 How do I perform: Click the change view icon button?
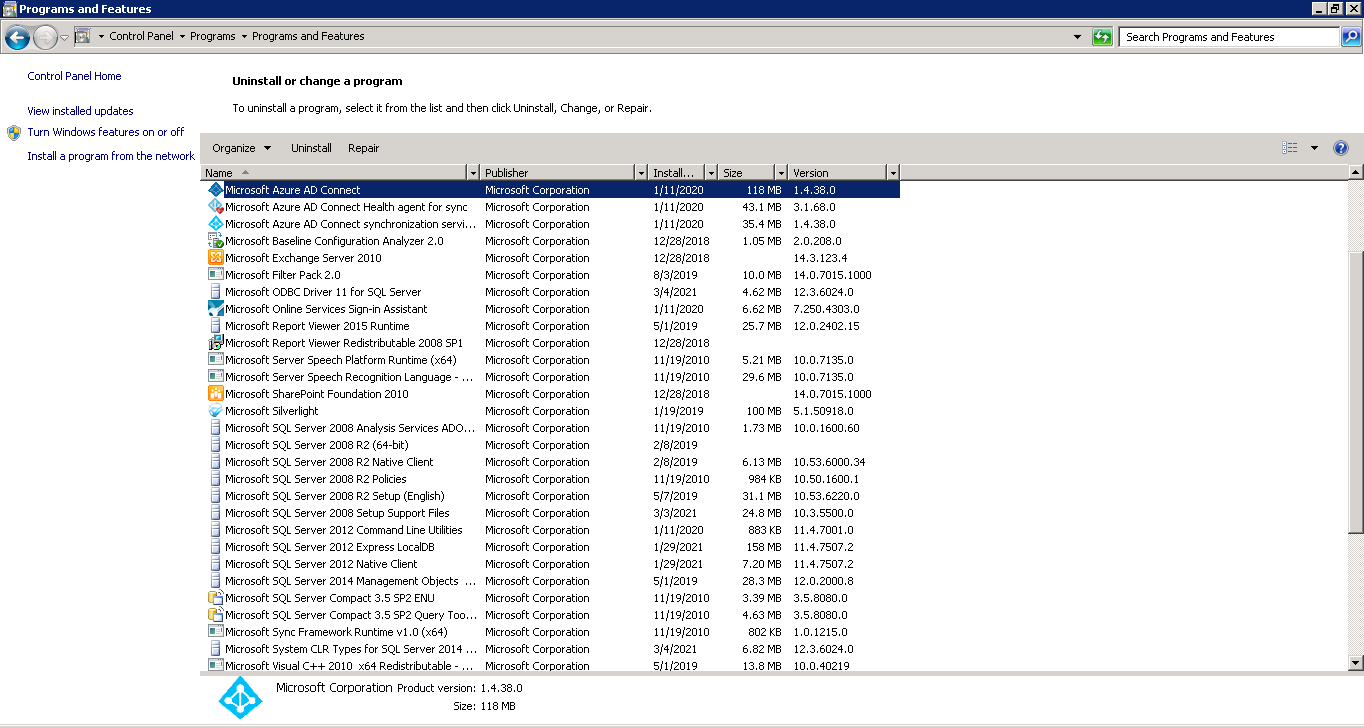pos(1290,148)
